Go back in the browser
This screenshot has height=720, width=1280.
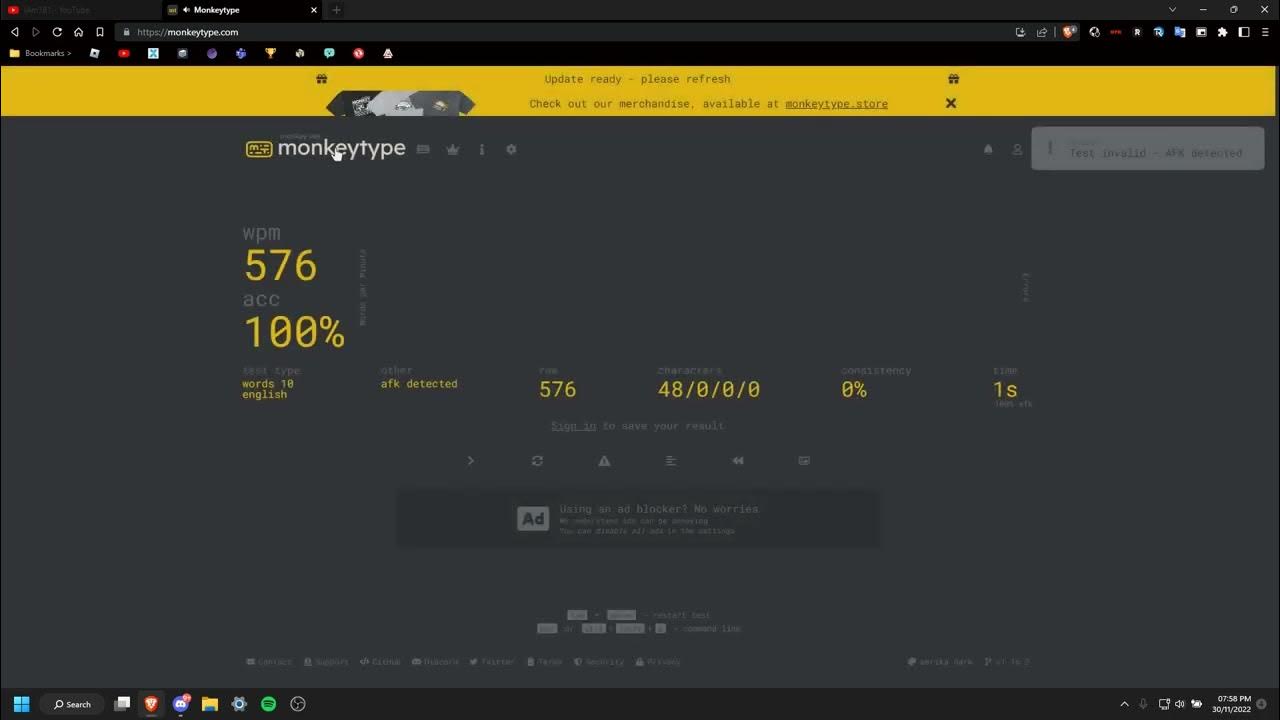point(15,32)
